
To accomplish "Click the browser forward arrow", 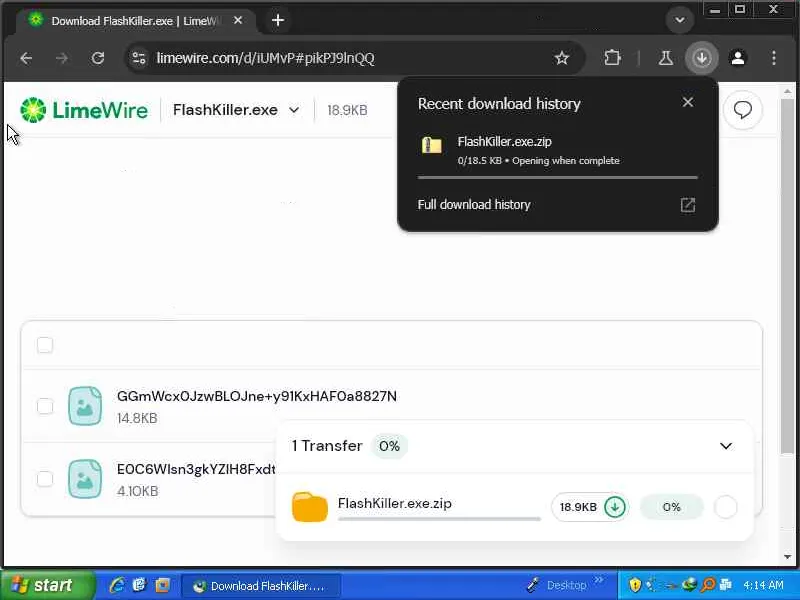I will tap(62, 58).
